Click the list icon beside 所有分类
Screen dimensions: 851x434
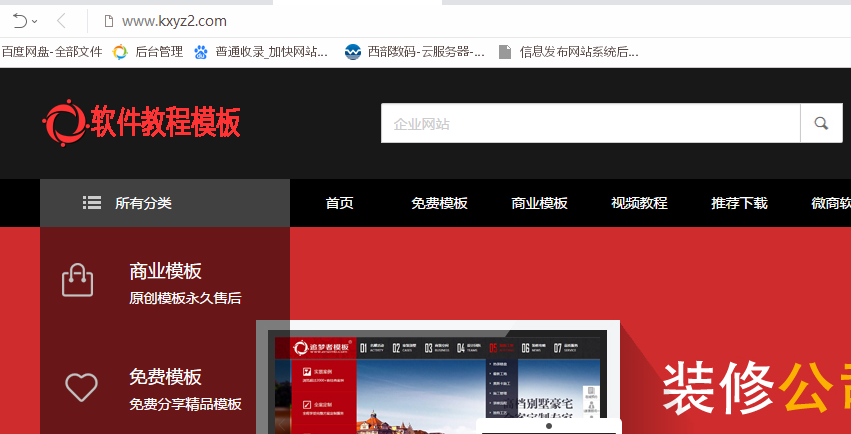(92, 203)
